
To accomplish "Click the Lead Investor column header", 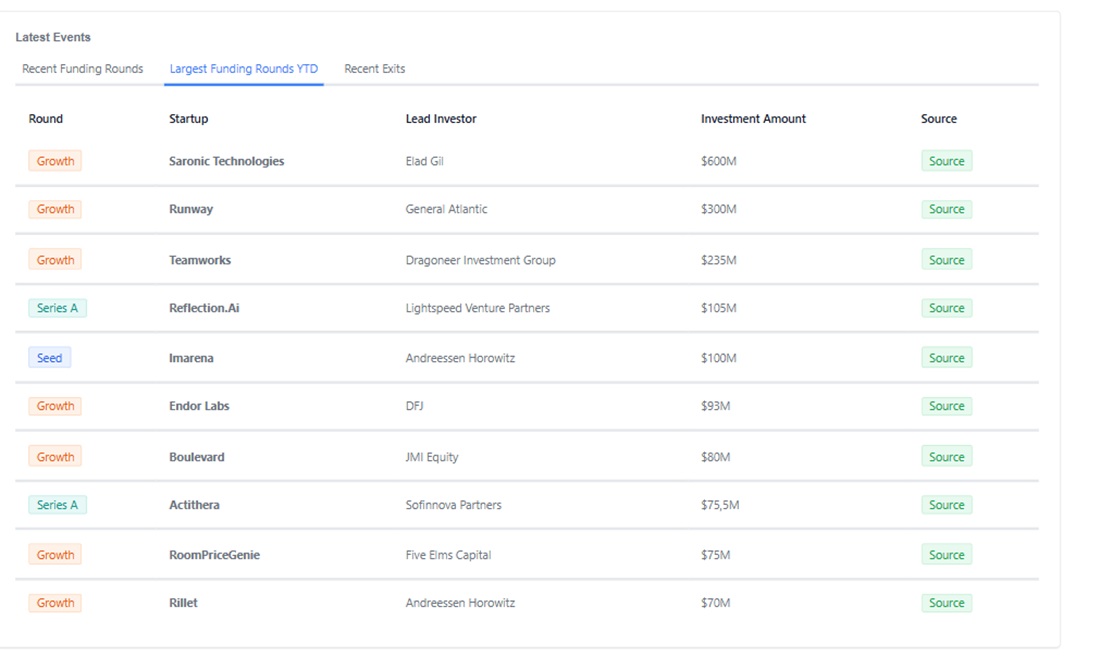I will tap(441, 119).
